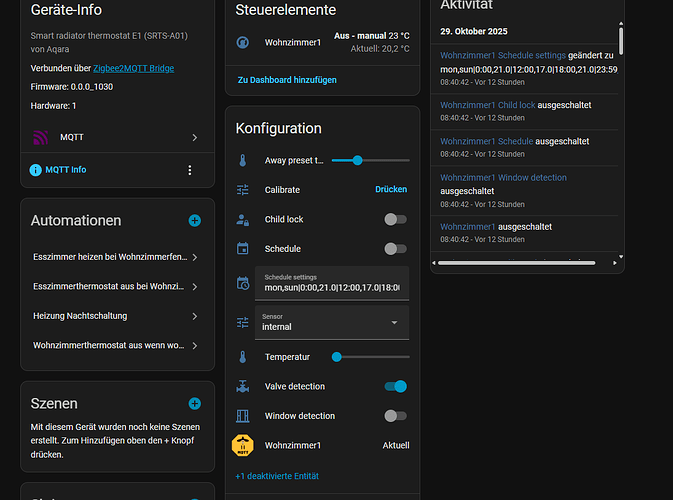Image resolution: width=673 pixels, height=500 pixels.
Task: Click the activity scroll up arrow
Action: pyautogui.click(x=621, y=24)
